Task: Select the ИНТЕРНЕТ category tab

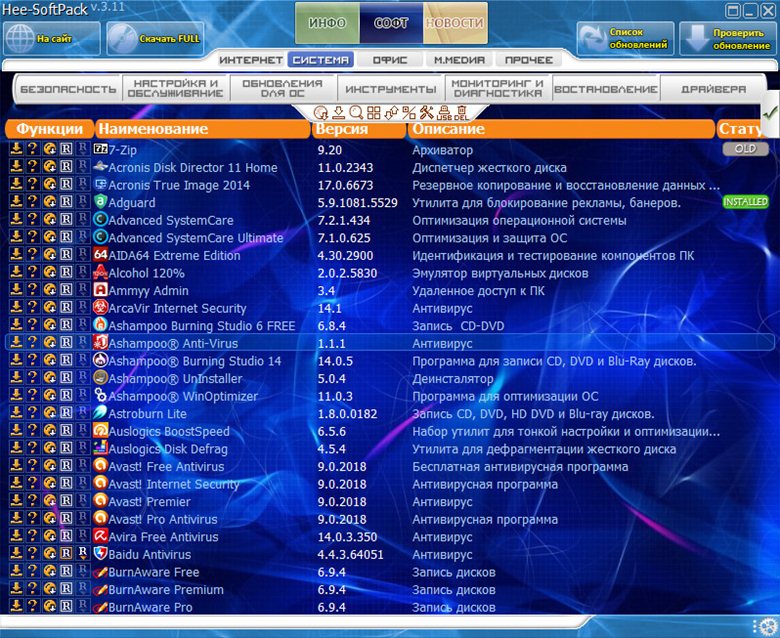Action: coord(251,60)
